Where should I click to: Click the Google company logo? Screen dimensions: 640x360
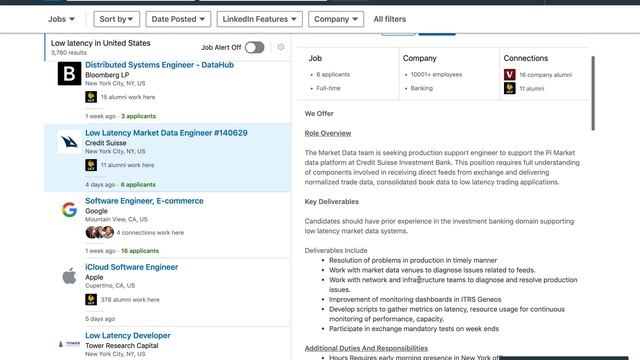click(x=69, y=209)
